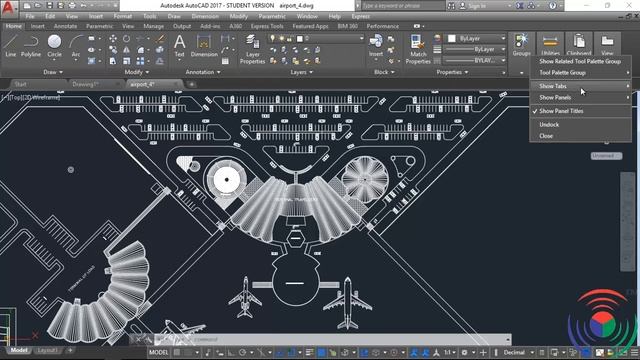Click the Open file icon in quick access toolbar
This screenshot has width=640, height=360.
click(x=38, y=6)
